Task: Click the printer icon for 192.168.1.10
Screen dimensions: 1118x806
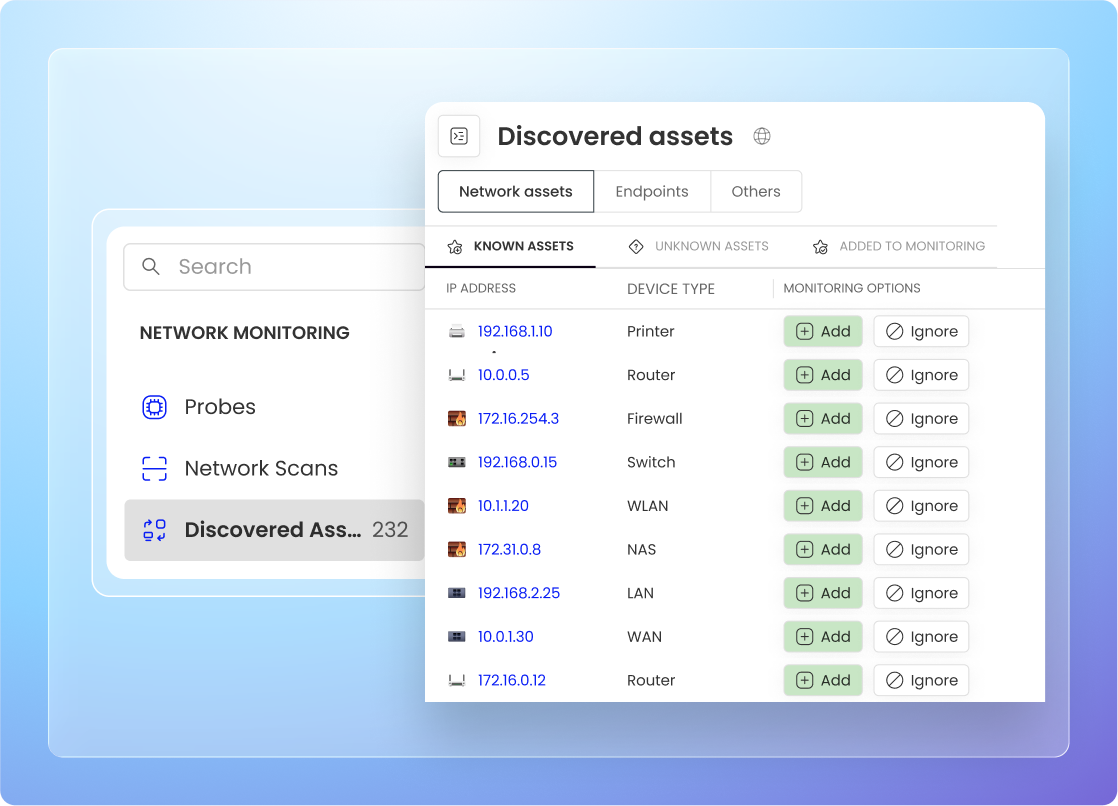Action: 457,332
